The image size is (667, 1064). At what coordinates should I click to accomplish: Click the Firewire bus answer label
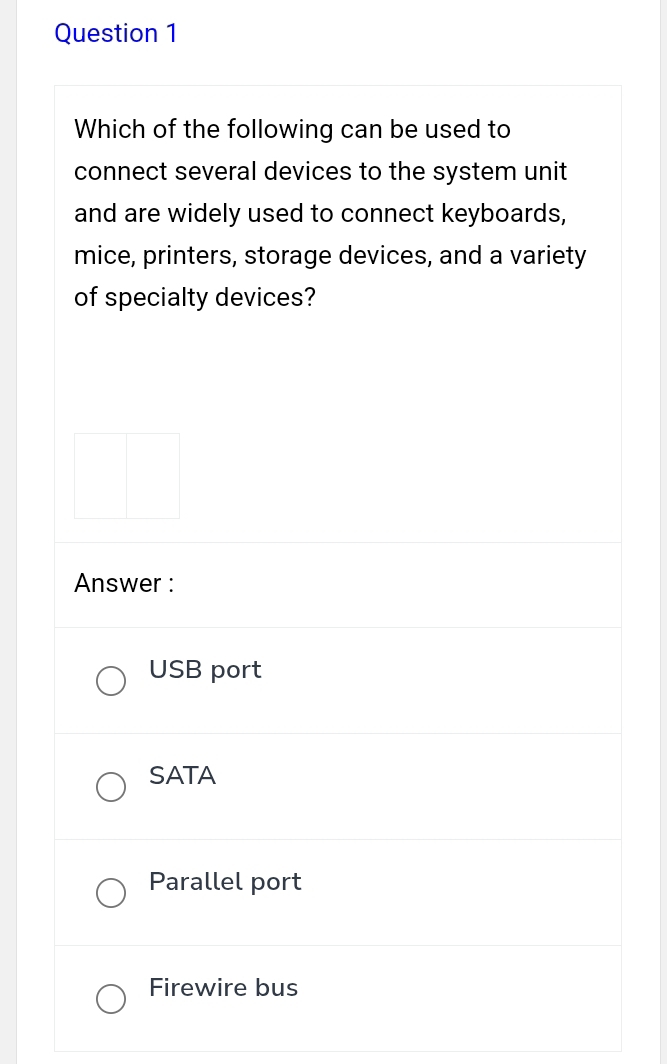point(223,988)
